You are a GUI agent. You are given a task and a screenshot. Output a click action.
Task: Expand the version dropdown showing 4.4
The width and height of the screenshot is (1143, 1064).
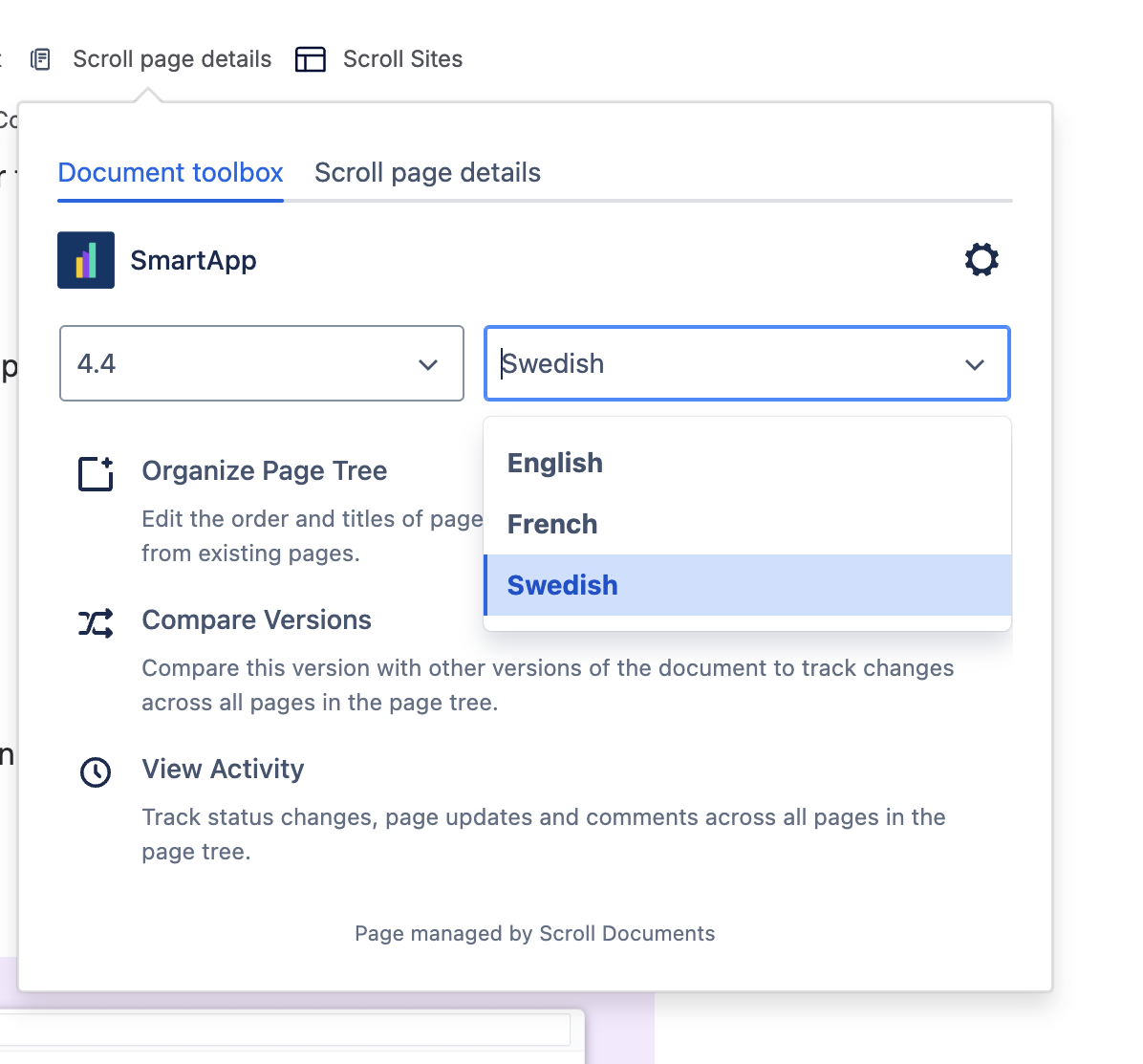click(429, 363)
